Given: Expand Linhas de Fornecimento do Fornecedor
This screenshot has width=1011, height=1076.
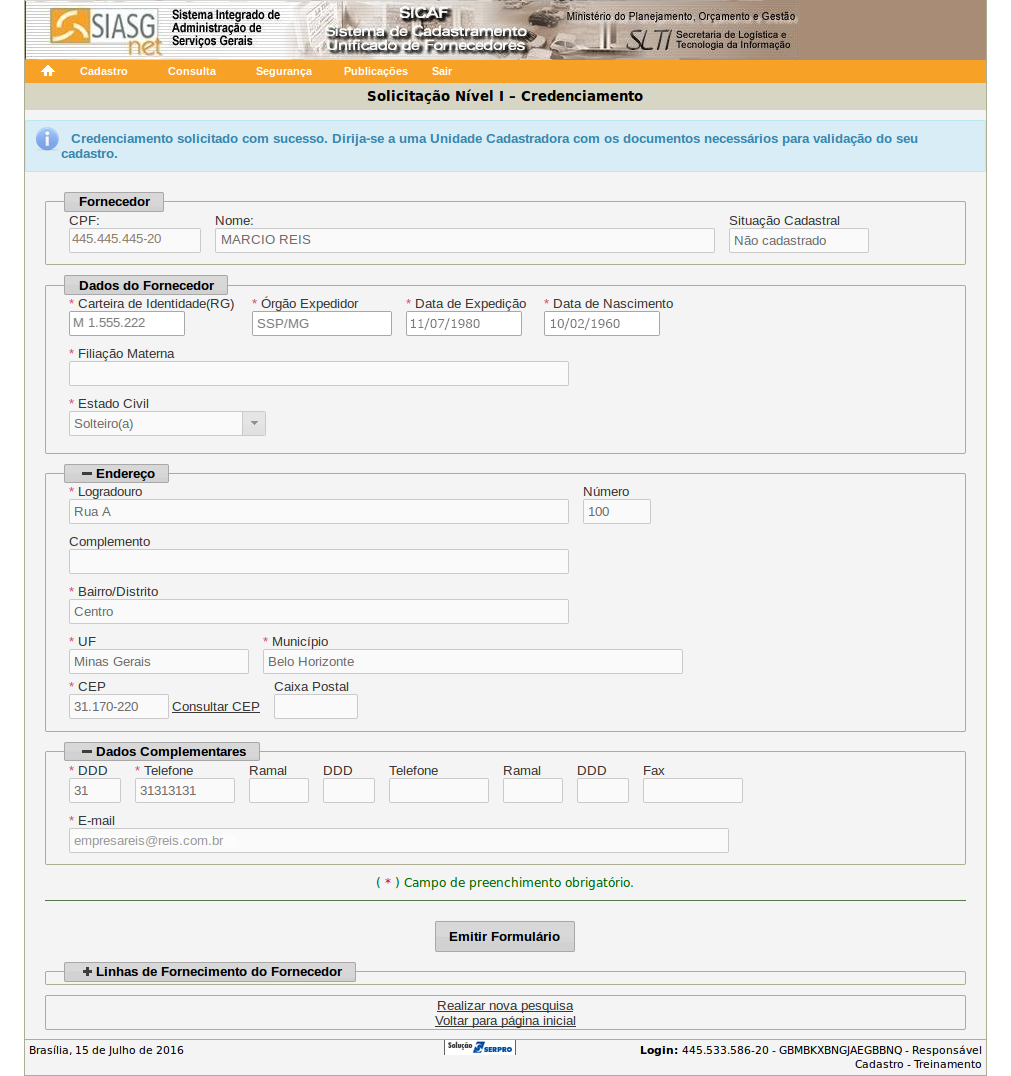Looking at the screenshot, I should (210, 972).
